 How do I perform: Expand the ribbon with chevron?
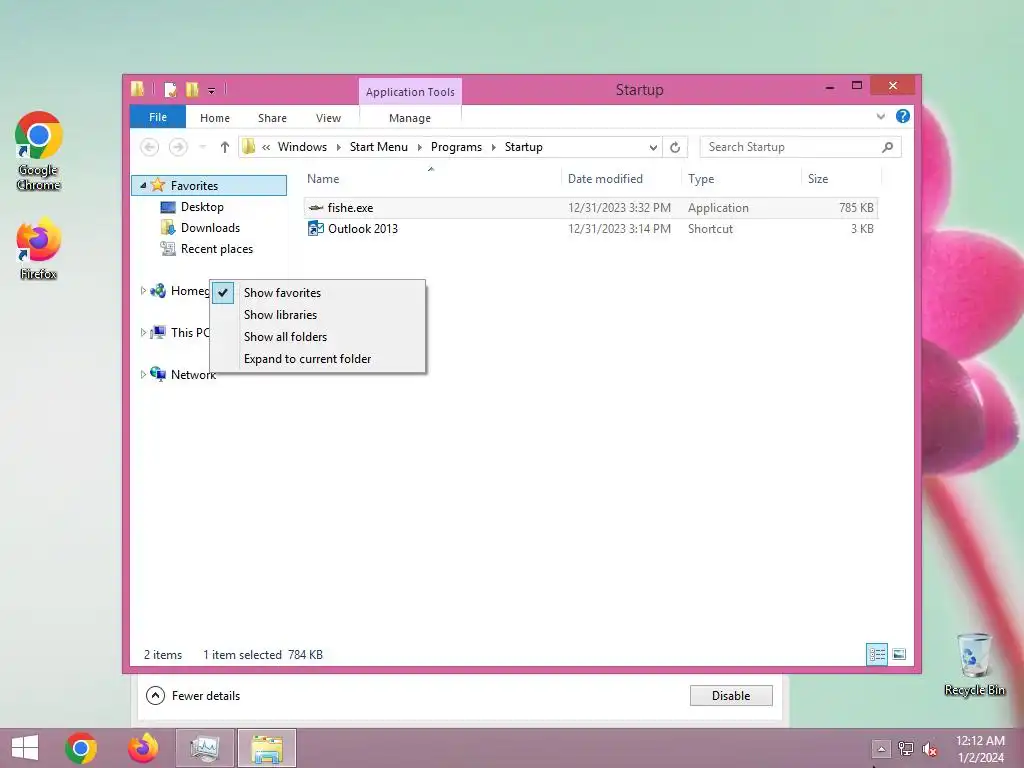pyautogui.click(x=880, y=116)
